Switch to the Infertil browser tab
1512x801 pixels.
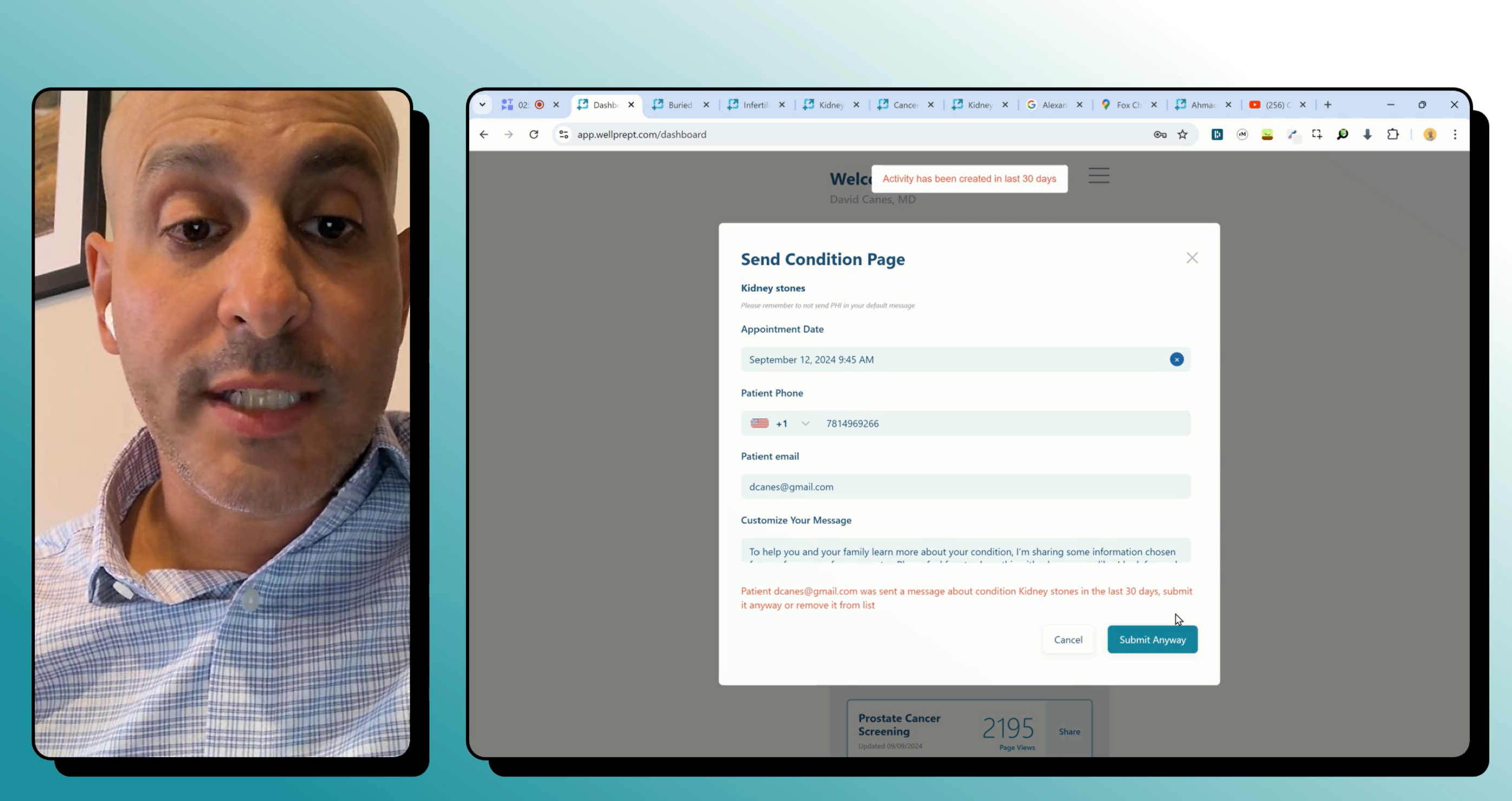(x=755, y=105)
